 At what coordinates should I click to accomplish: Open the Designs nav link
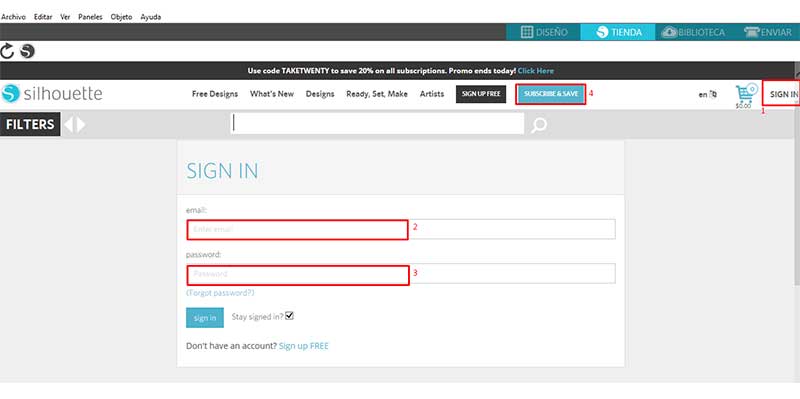[320, 94]
